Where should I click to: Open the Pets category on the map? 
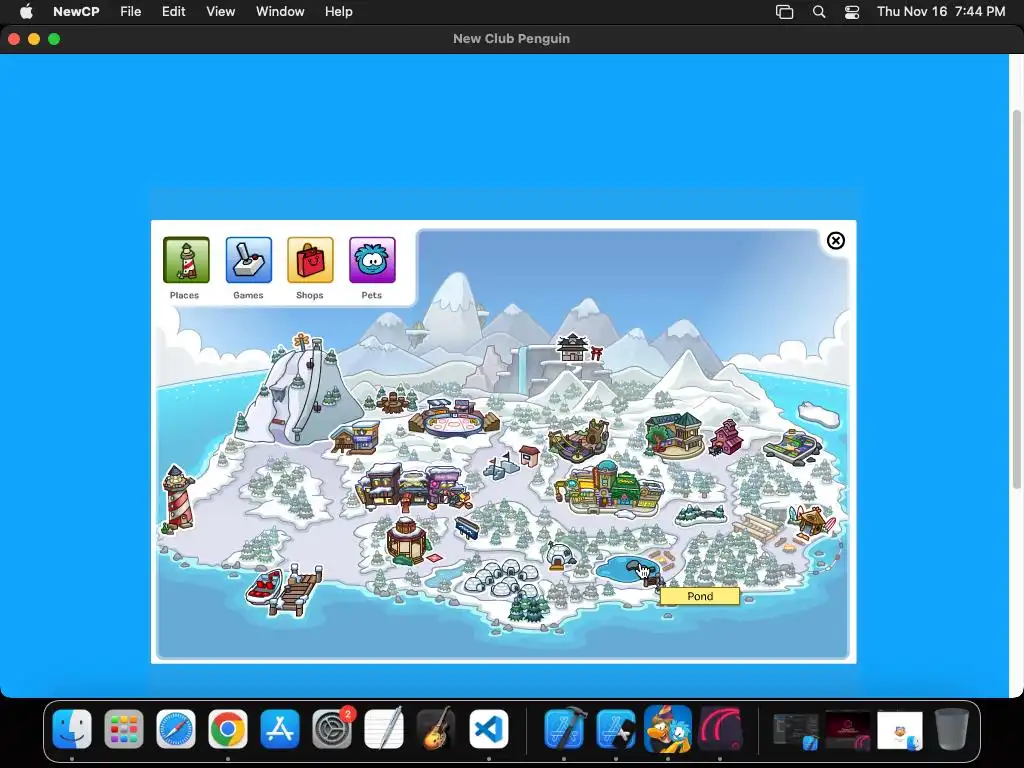pyautogui.click(x=372, y=260)
